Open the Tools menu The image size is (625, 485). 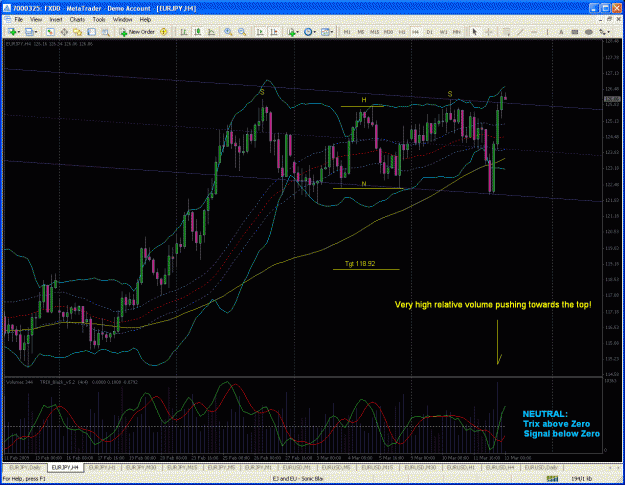click(x=99, y=20)
